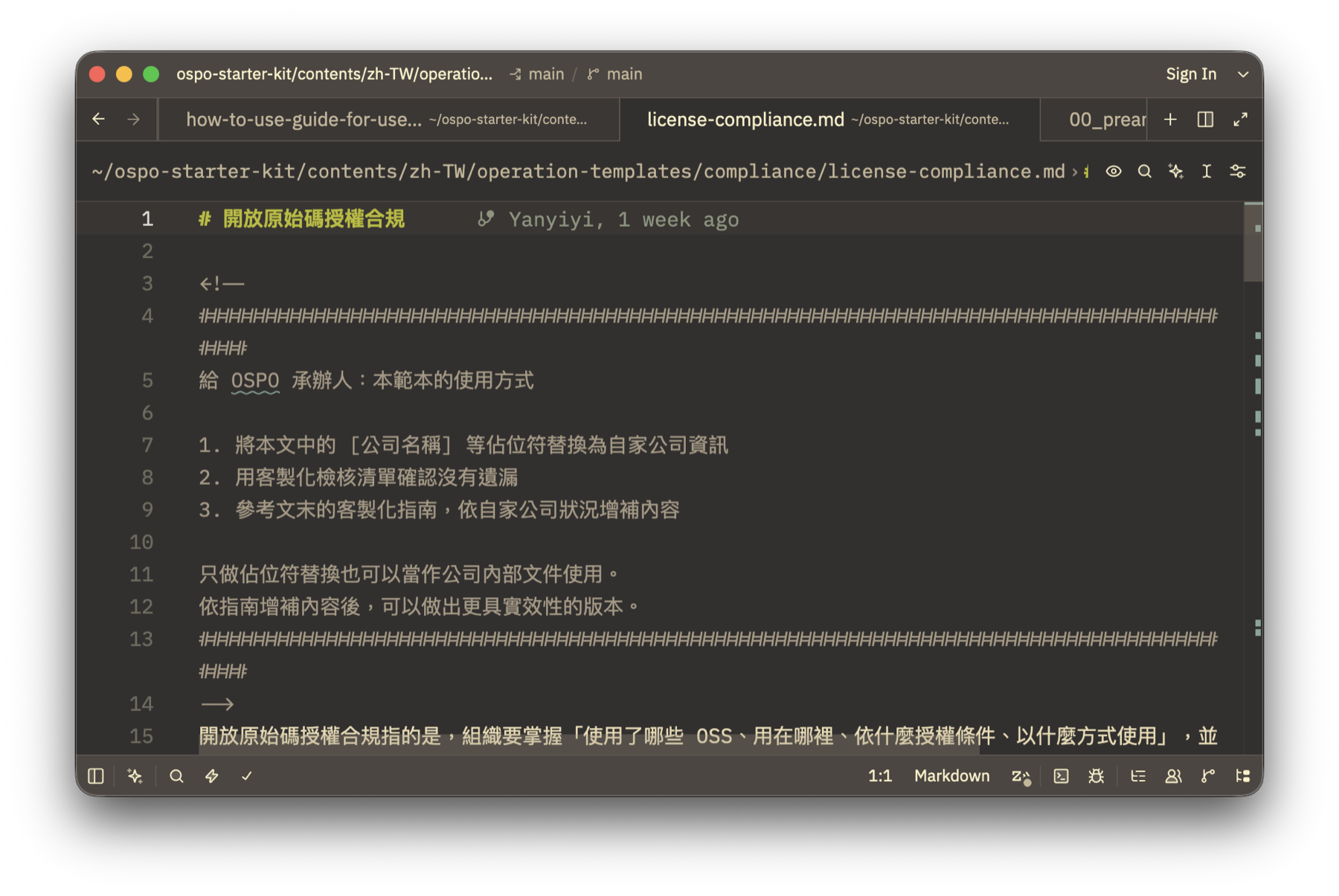Click the 1:1 cursor position indicator

(x=880, y=776)
